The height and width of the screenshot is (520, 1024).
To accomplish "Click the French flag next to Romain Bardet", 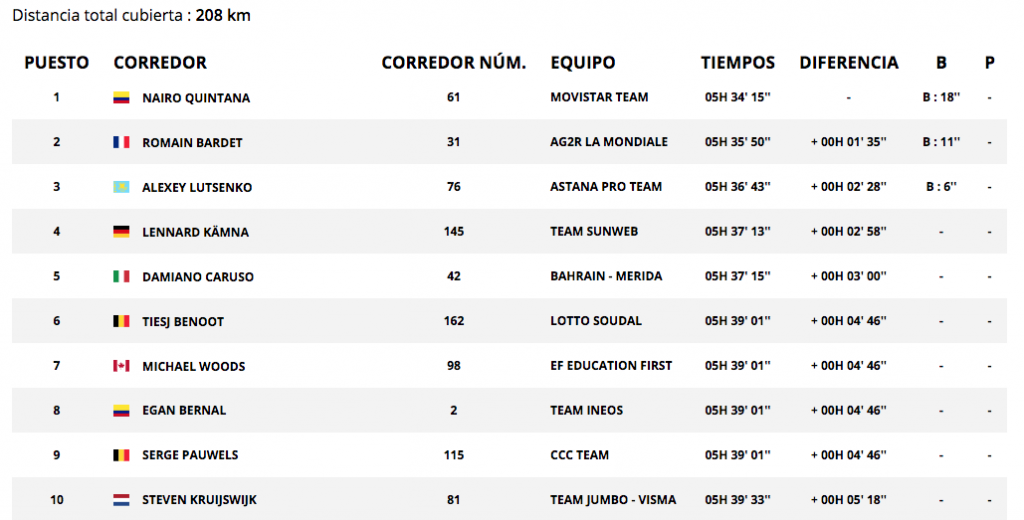I will tap(121, 142).
